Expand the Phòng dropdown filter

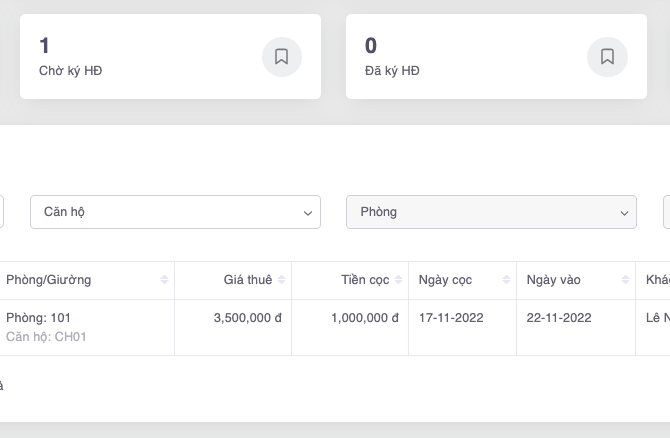click(x=491, y=212)
